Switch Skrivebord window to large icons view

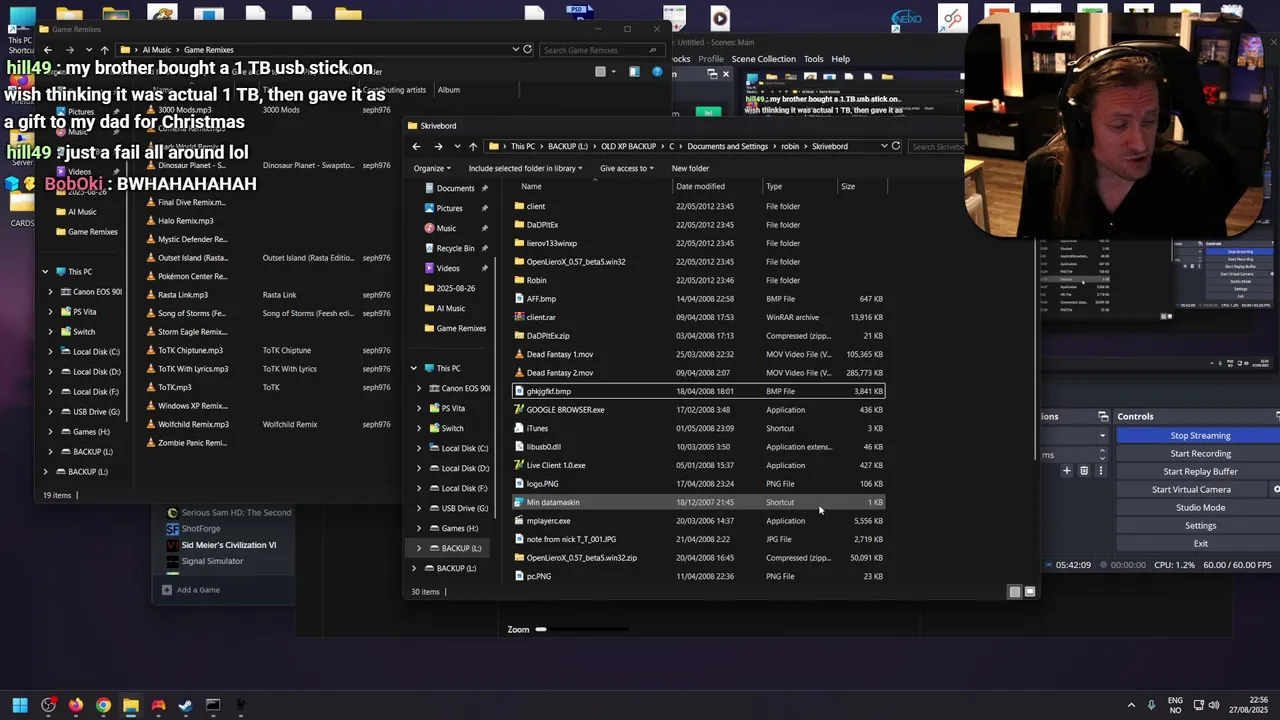(x=1029, y=592)
